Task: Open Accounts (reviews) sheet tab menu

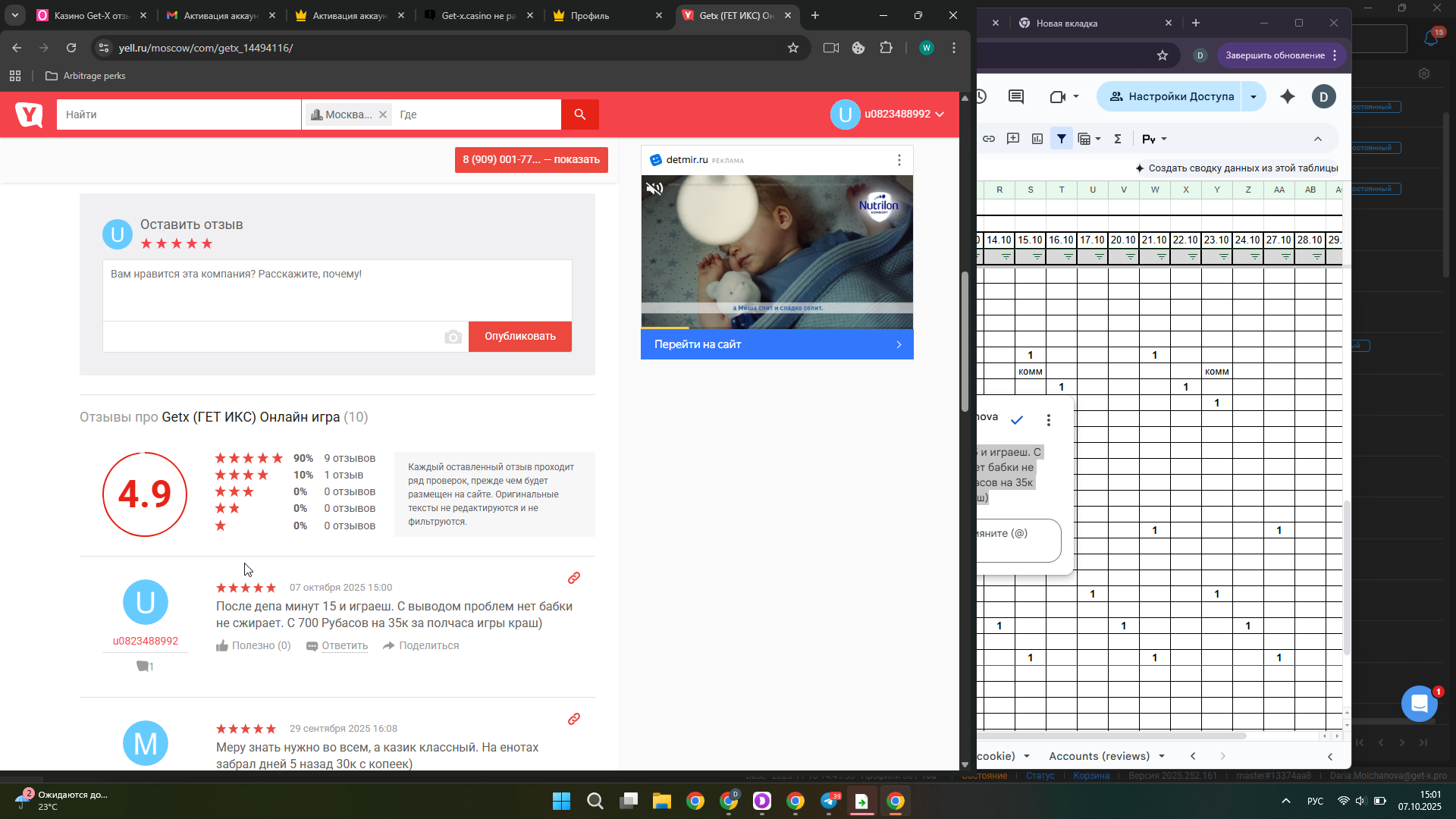Action: [x=1162, y=756]
